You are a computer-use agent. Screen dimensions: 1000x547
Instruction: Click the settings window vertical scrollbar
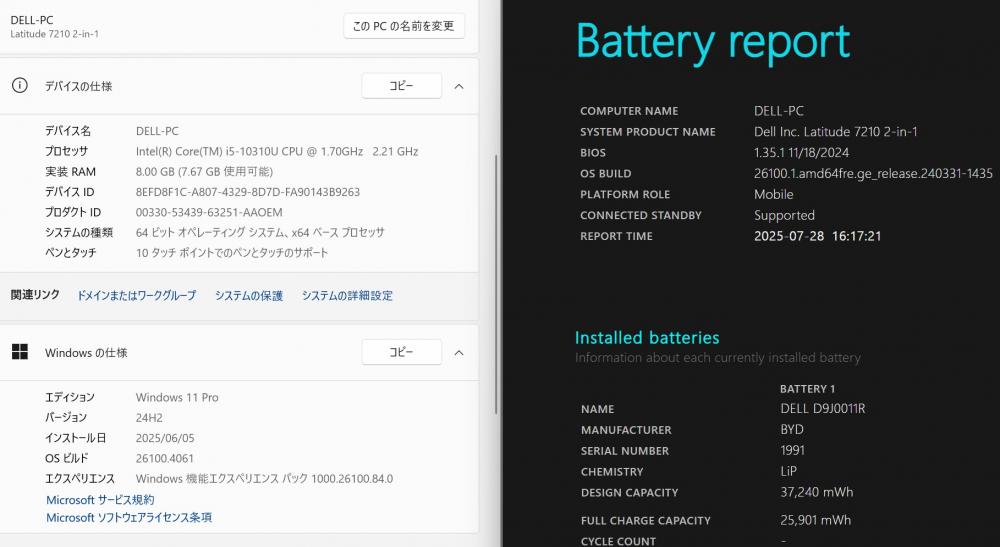(496, 284)
